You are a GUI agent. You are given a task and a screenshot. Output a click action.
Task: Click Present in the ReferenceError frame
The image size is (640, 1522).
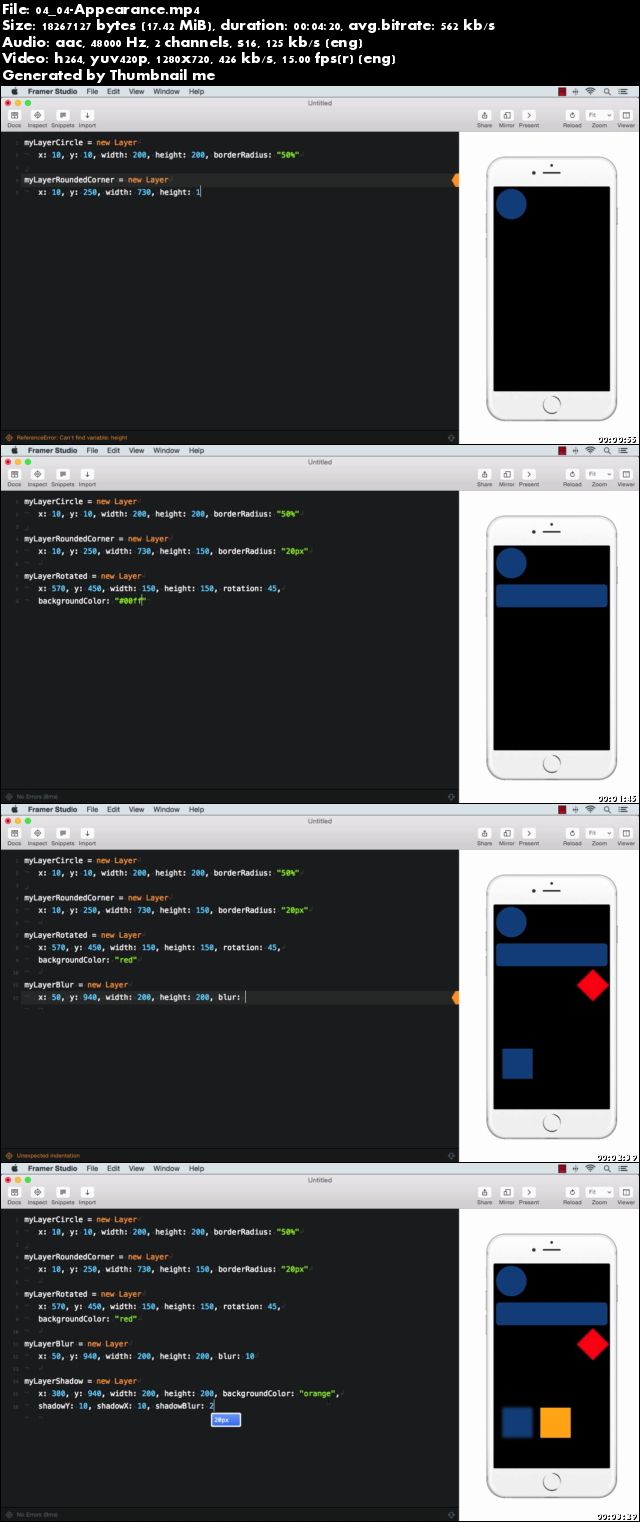pos(529,118)
